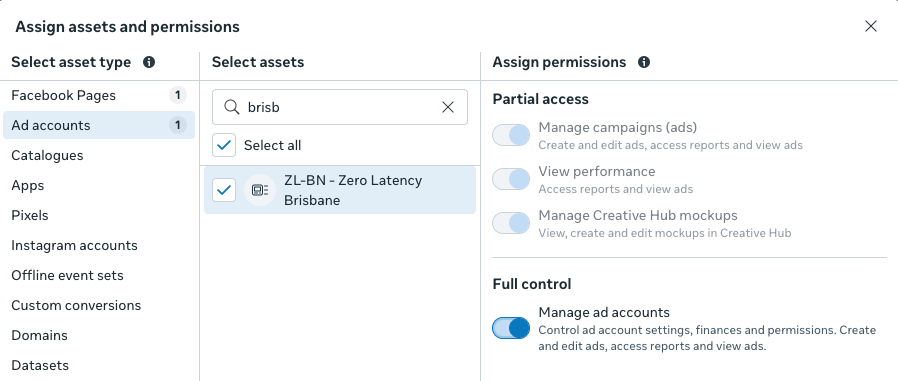
Task: Click the Partial access heading
Action: coord(540,99)
